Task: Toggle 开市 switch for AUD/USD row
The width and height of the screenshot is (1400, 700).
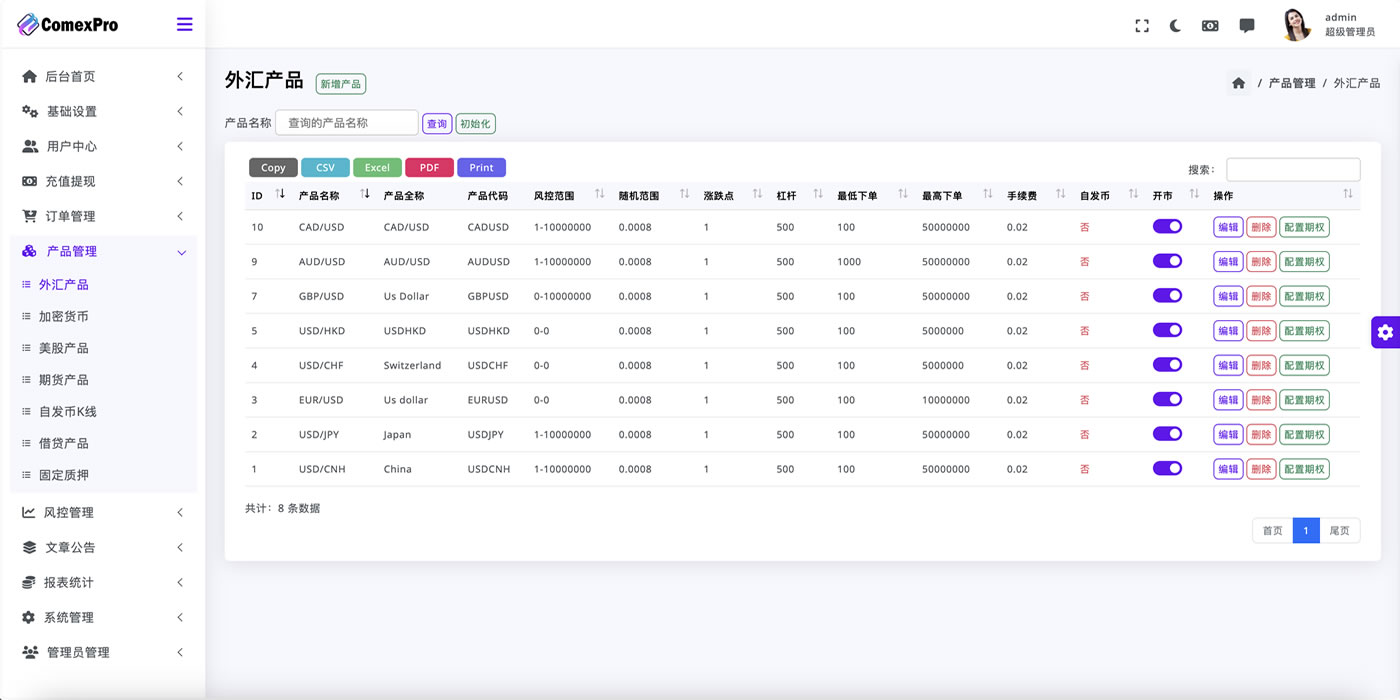Action: click(x=1167, y=261)
